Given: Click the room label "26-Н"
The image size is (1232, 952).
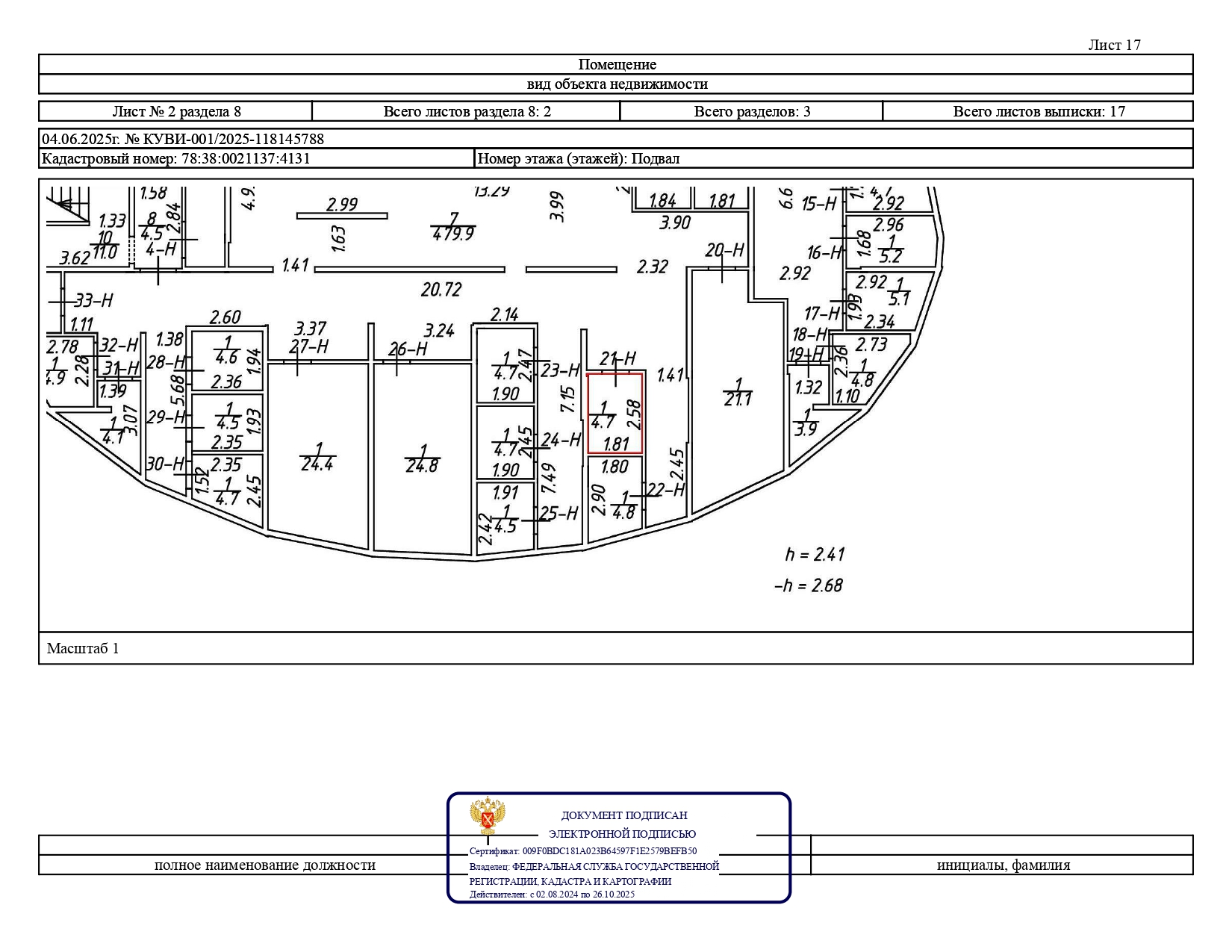Looking at the screenshot, I should point(408,349).
